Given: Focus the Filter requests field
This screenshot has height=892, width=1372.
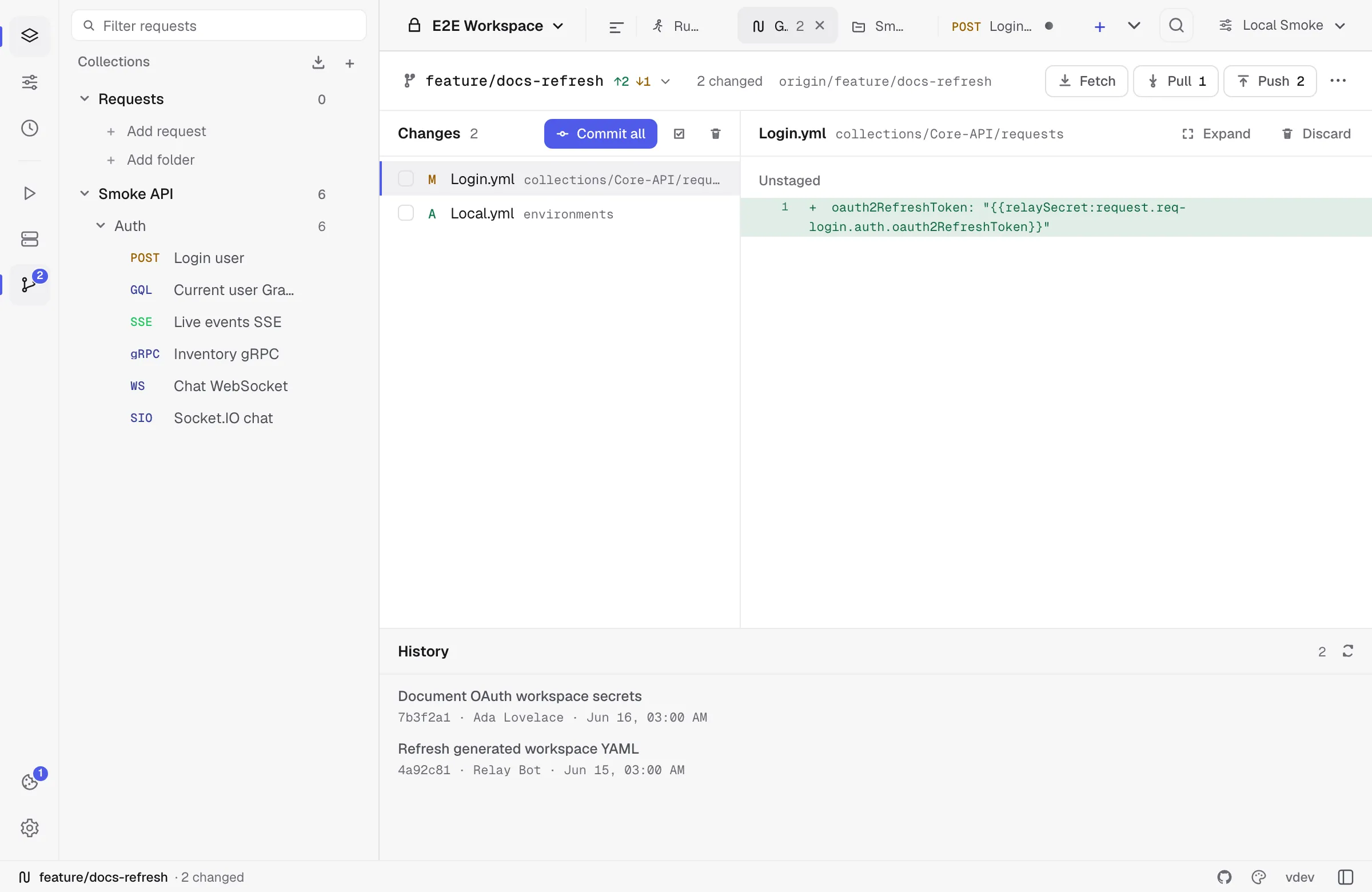Looking at the screenshot, I should [x=219, y=25].
